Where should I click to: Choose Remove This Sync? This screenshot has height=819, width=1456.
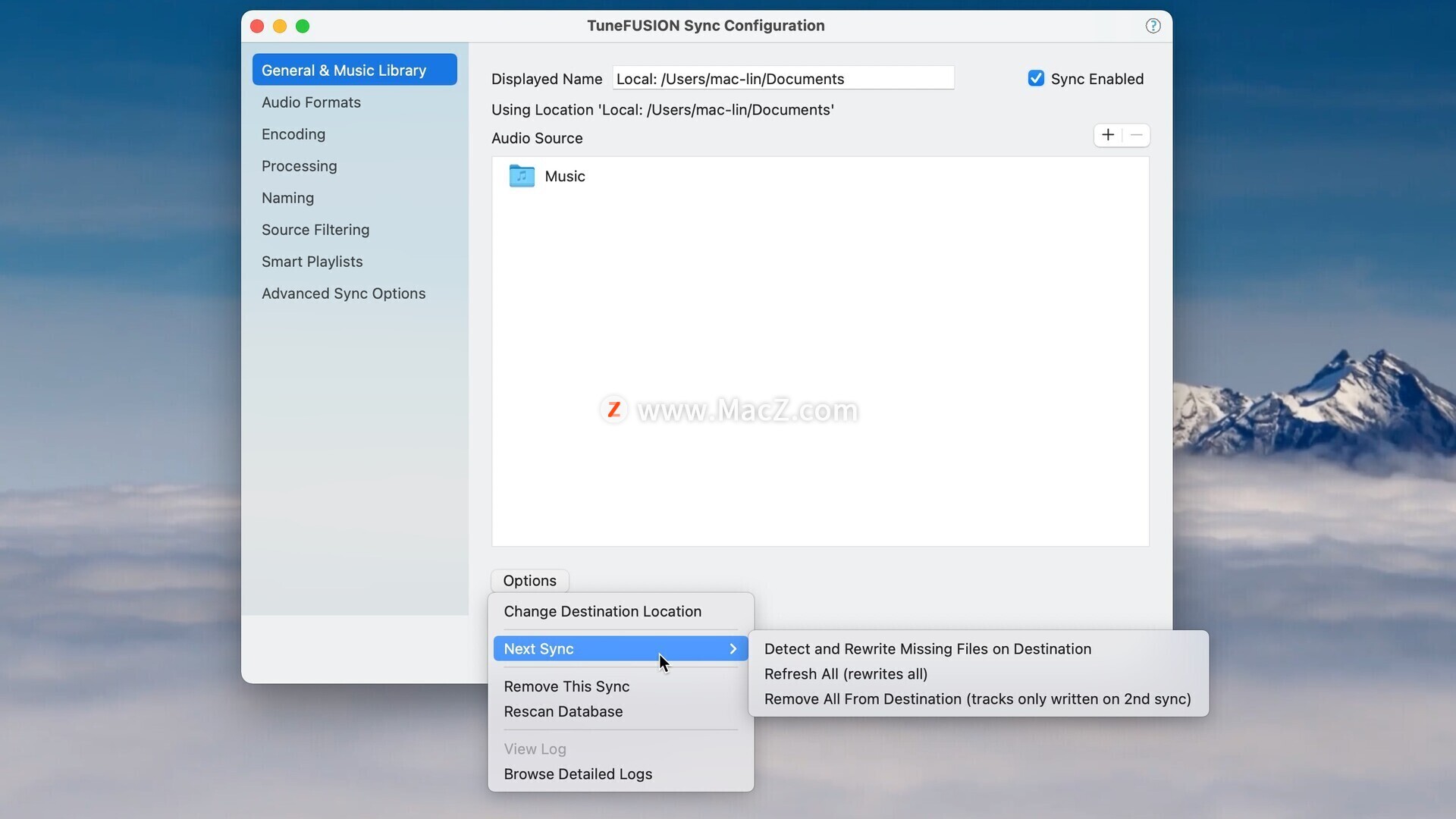point(620,686)
